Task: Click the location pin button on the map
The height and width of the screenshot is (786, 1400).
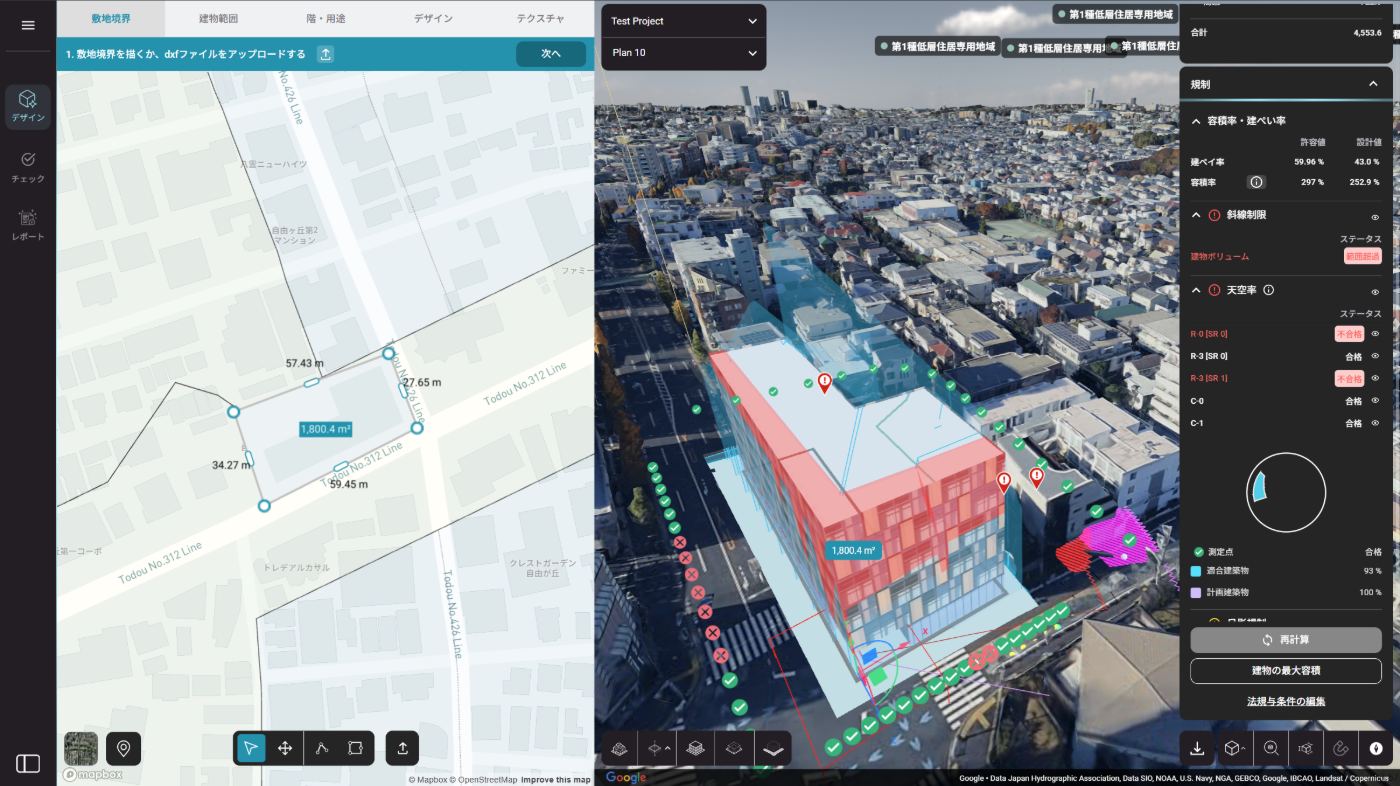Action: coord(123,748)
